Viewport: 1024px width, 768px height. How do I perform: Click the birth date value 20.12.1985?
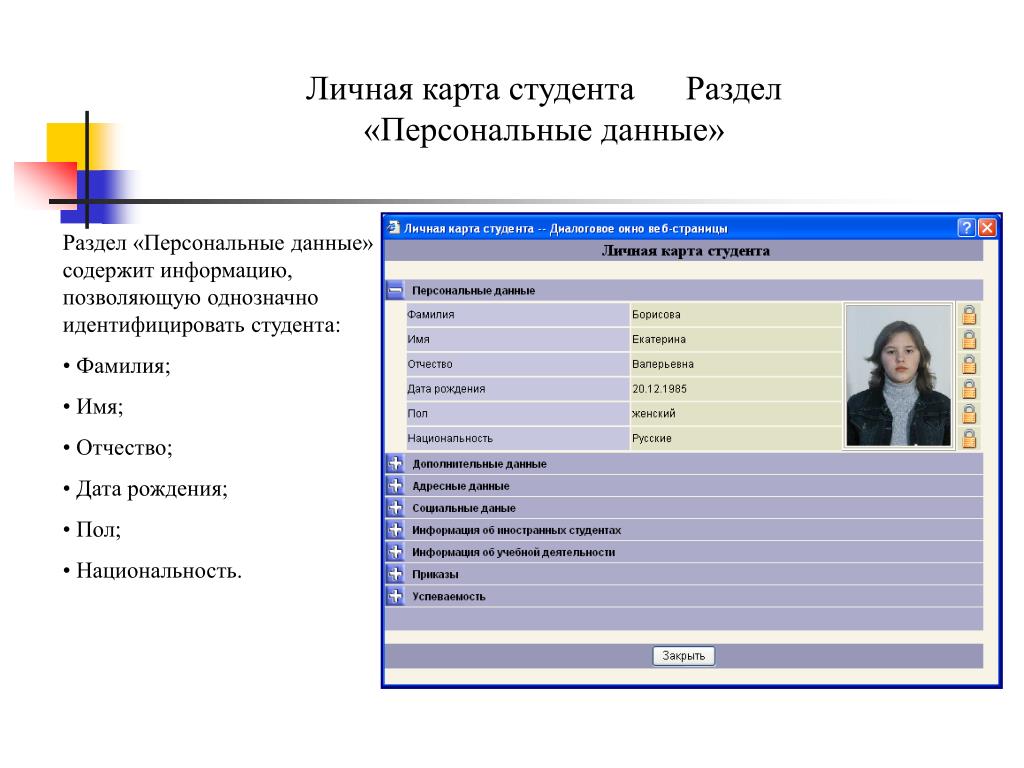[660, 389]
